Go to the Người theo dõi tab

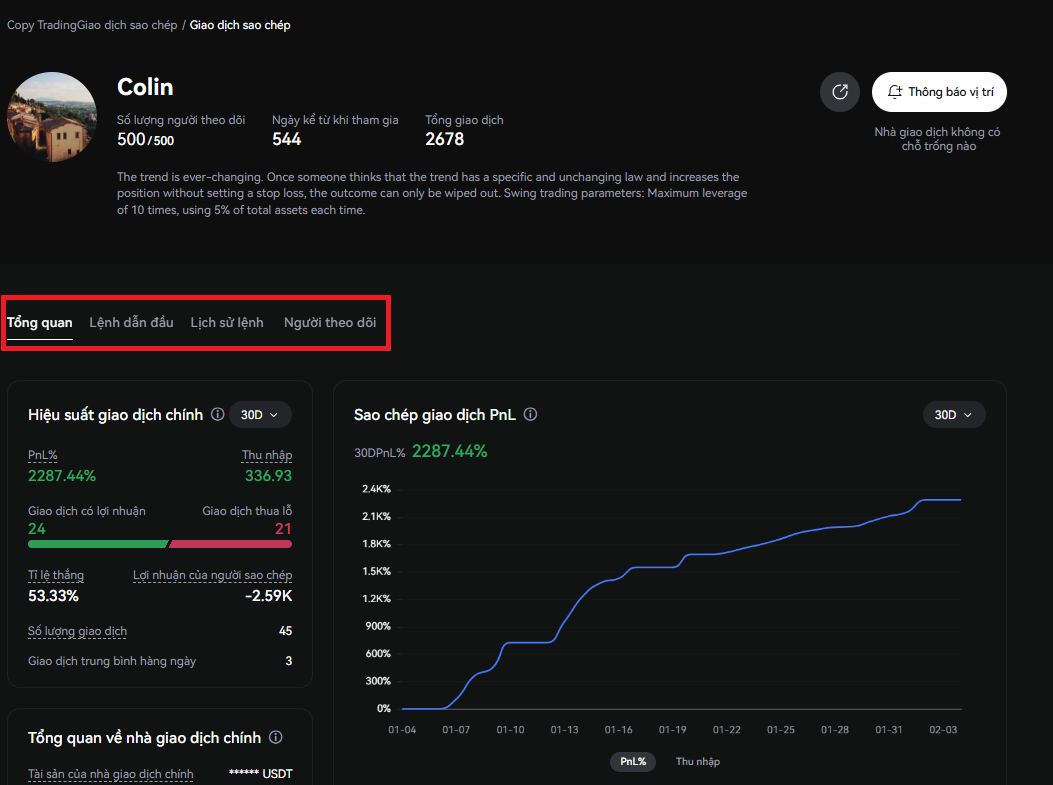[x=330, y=323]
